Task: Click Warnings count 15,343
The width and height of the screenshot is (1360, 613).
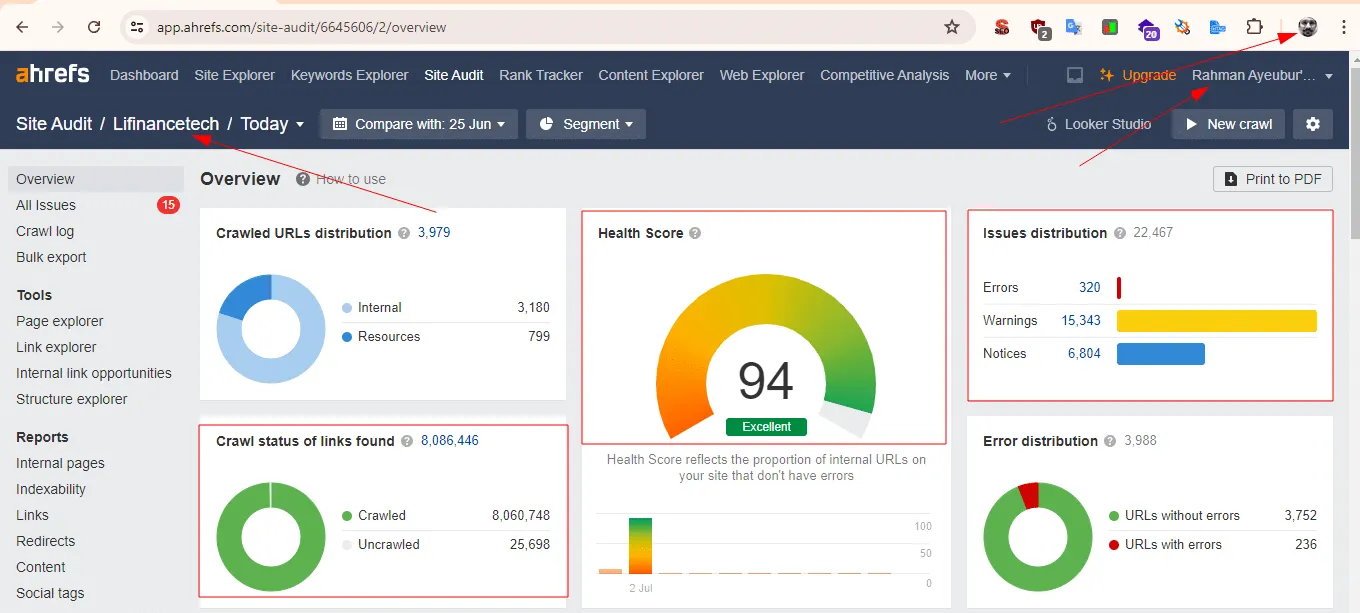Action: point(1081,320)
